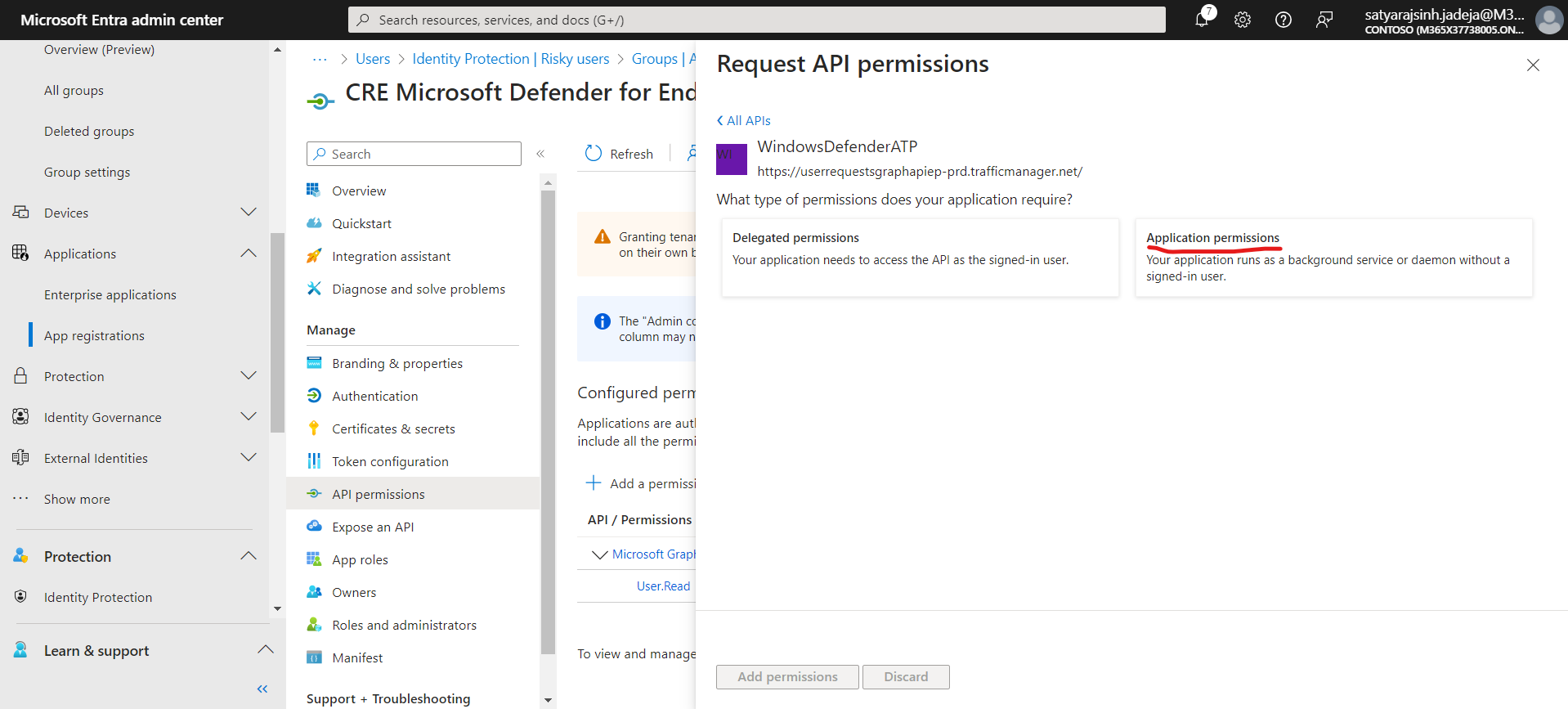Click the Certificates & secrets key icon
This screenshot has width=1568, height=709.
pos(314,429)
